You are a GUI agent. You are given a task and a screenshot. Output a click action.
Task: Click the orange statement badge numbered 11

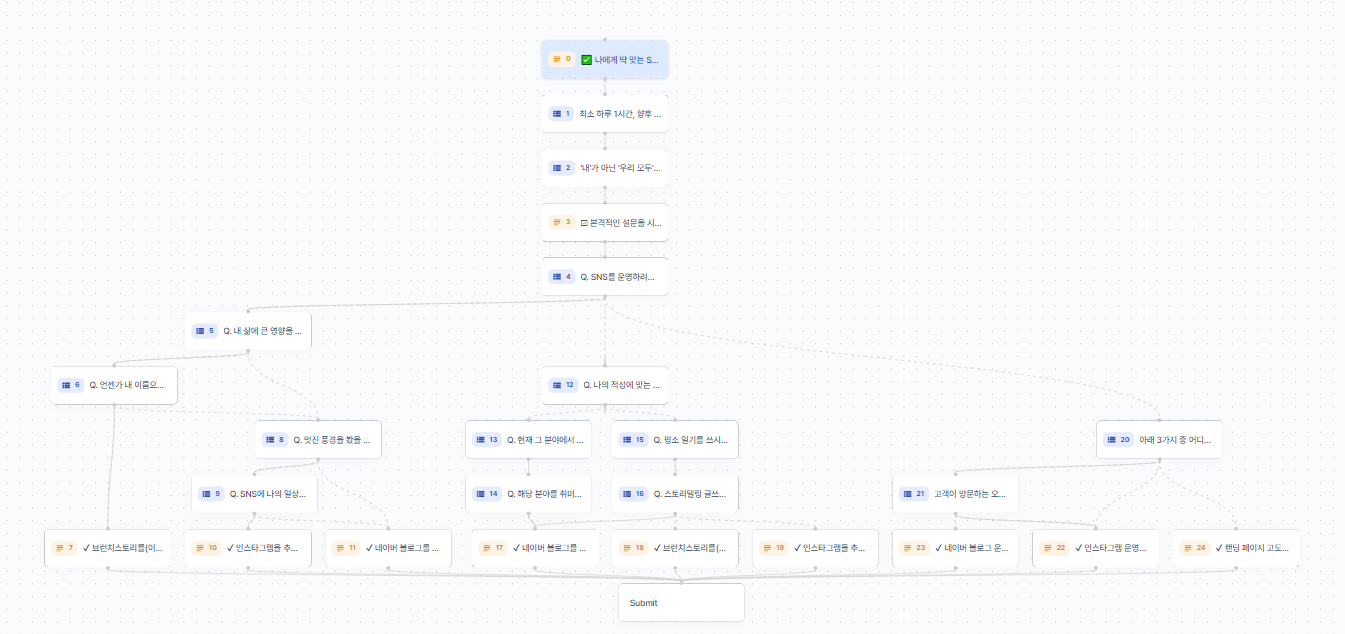[x=347, y=548]
